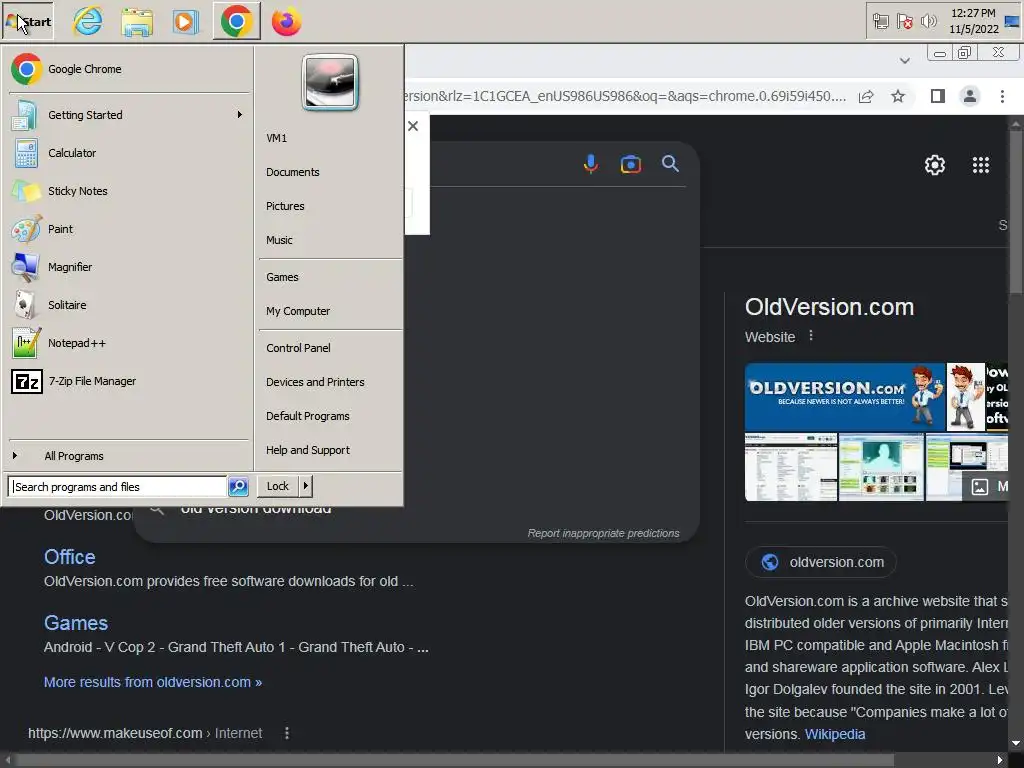Viewport: 1024px width, 768px height.
Task: Share this page icon in address bar
Action: coord(866,97)
